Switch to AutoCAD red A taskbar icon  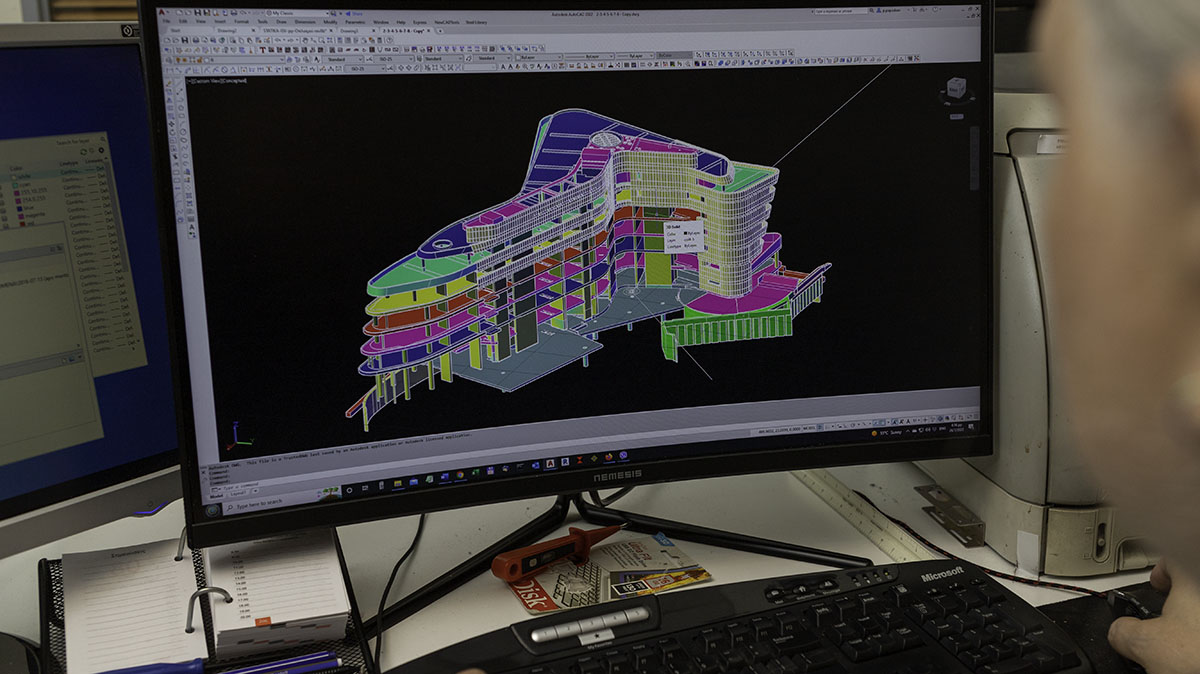(550, 463)
